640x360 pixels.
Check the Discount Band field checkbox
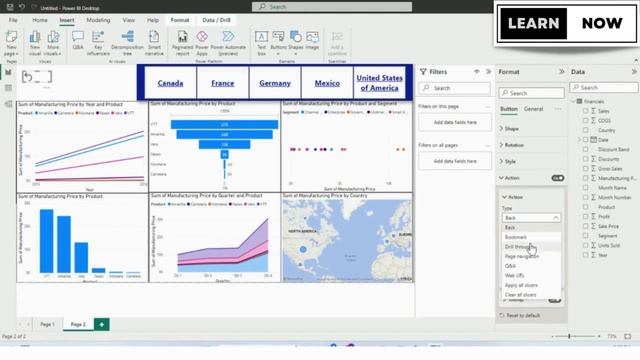[585, 149]
